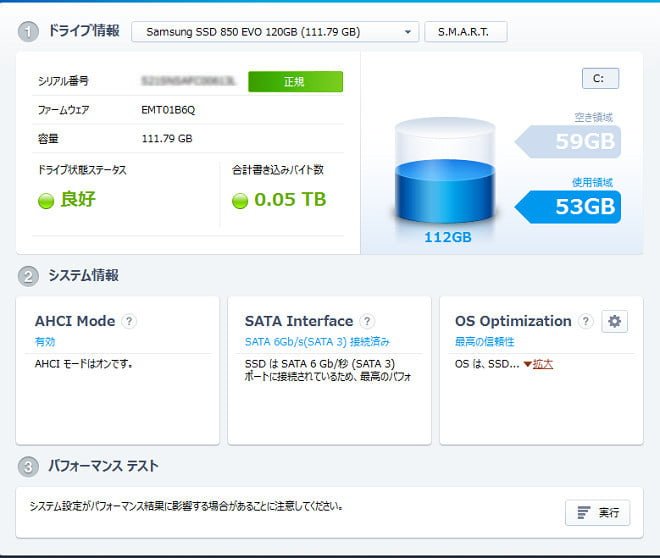The width and height of the screenshot is (660, 558).
Task: Click the step 2 system information number badge
Action: tap(27, 276)
